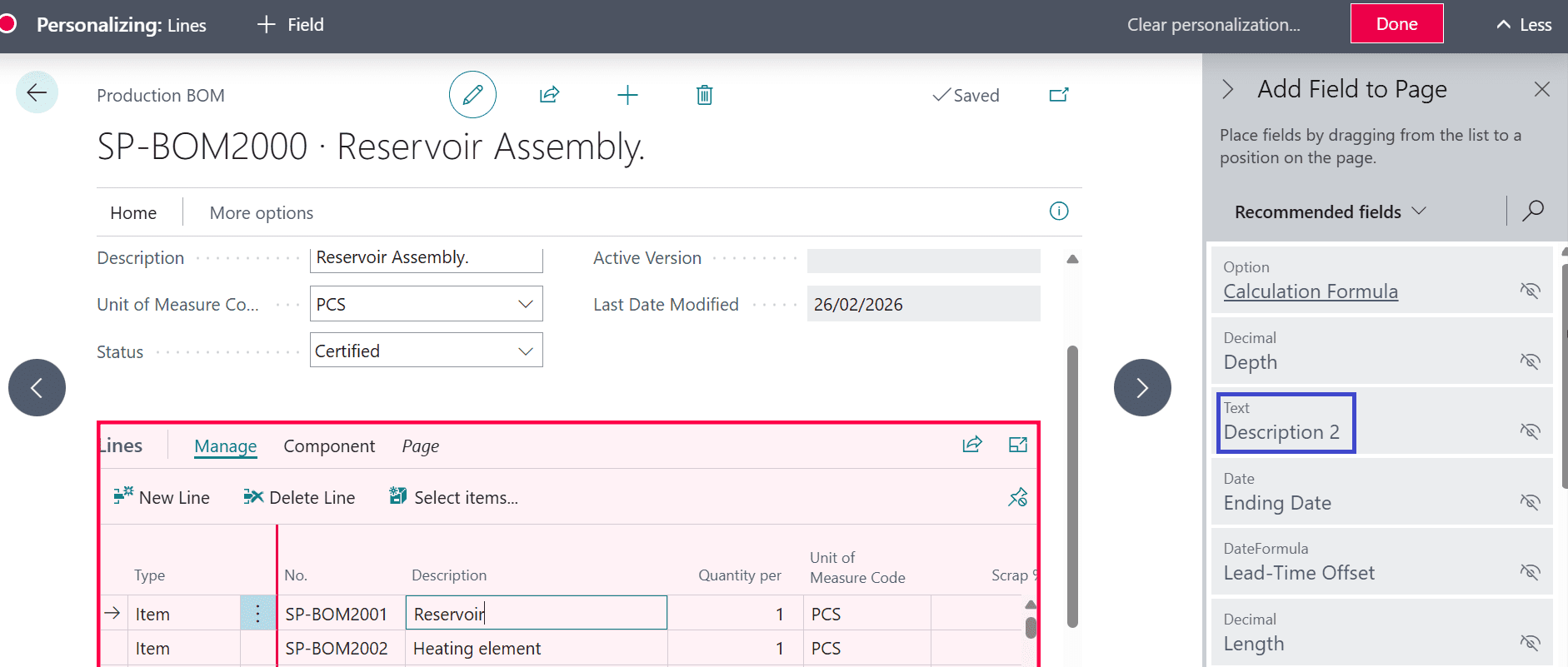Click the pencil edit icon
Viewport: 1568px width, 667px height.
coord(472,95)
